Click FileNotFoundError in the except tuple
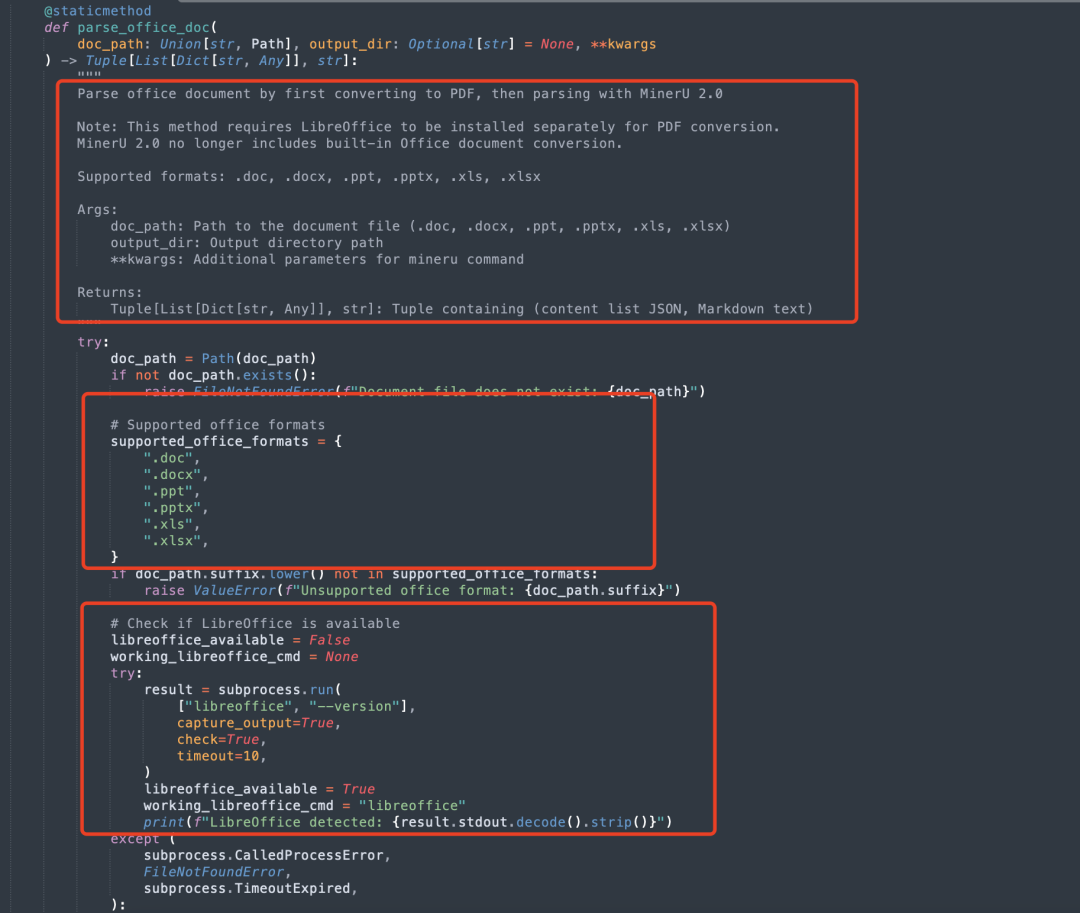 [x=214, y=872]
